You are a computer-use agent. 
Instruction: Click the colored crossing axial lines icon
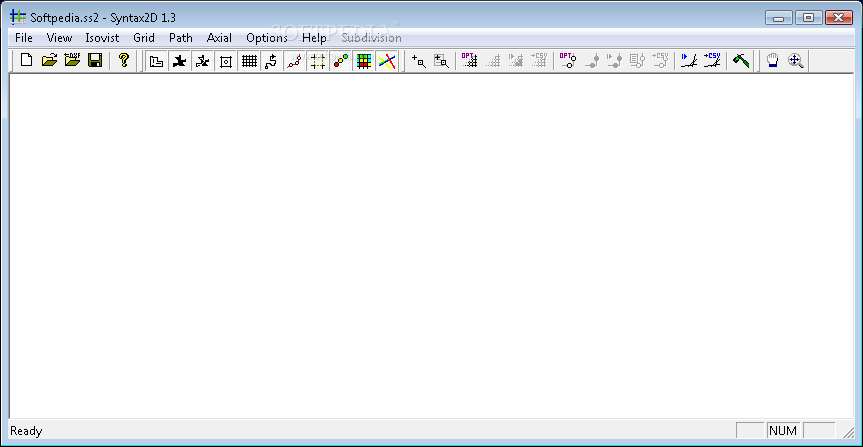(x=387, y=61)
